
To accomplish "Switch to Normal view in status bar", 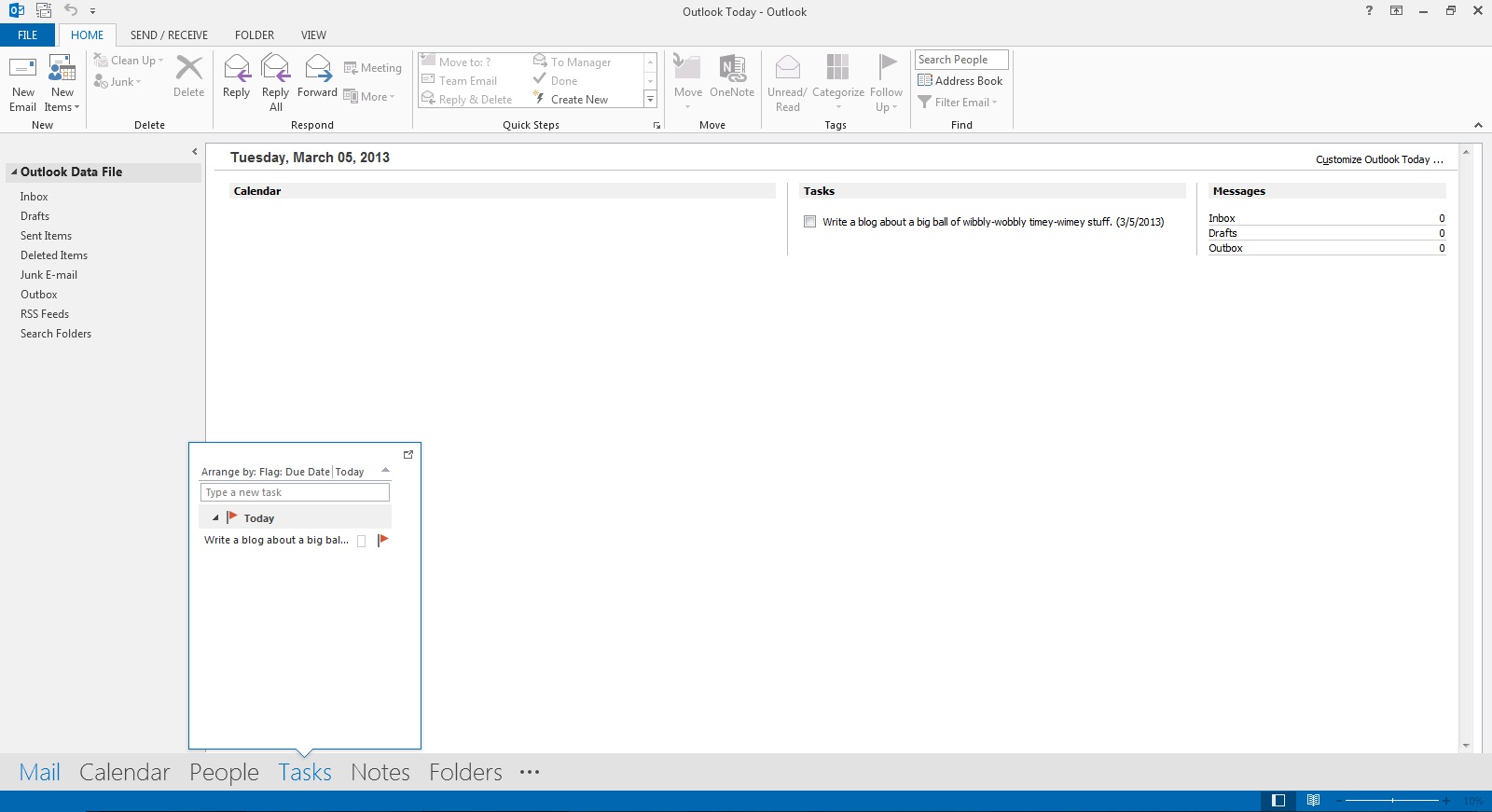I will (1278, 801).
